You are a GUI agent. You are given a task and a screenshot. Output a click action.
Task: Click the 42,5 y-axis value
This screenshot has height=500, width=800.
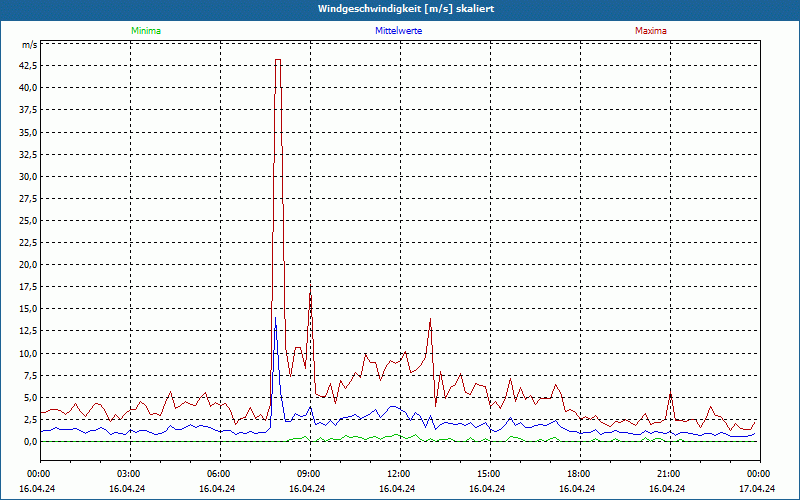(x=28, y=66)
